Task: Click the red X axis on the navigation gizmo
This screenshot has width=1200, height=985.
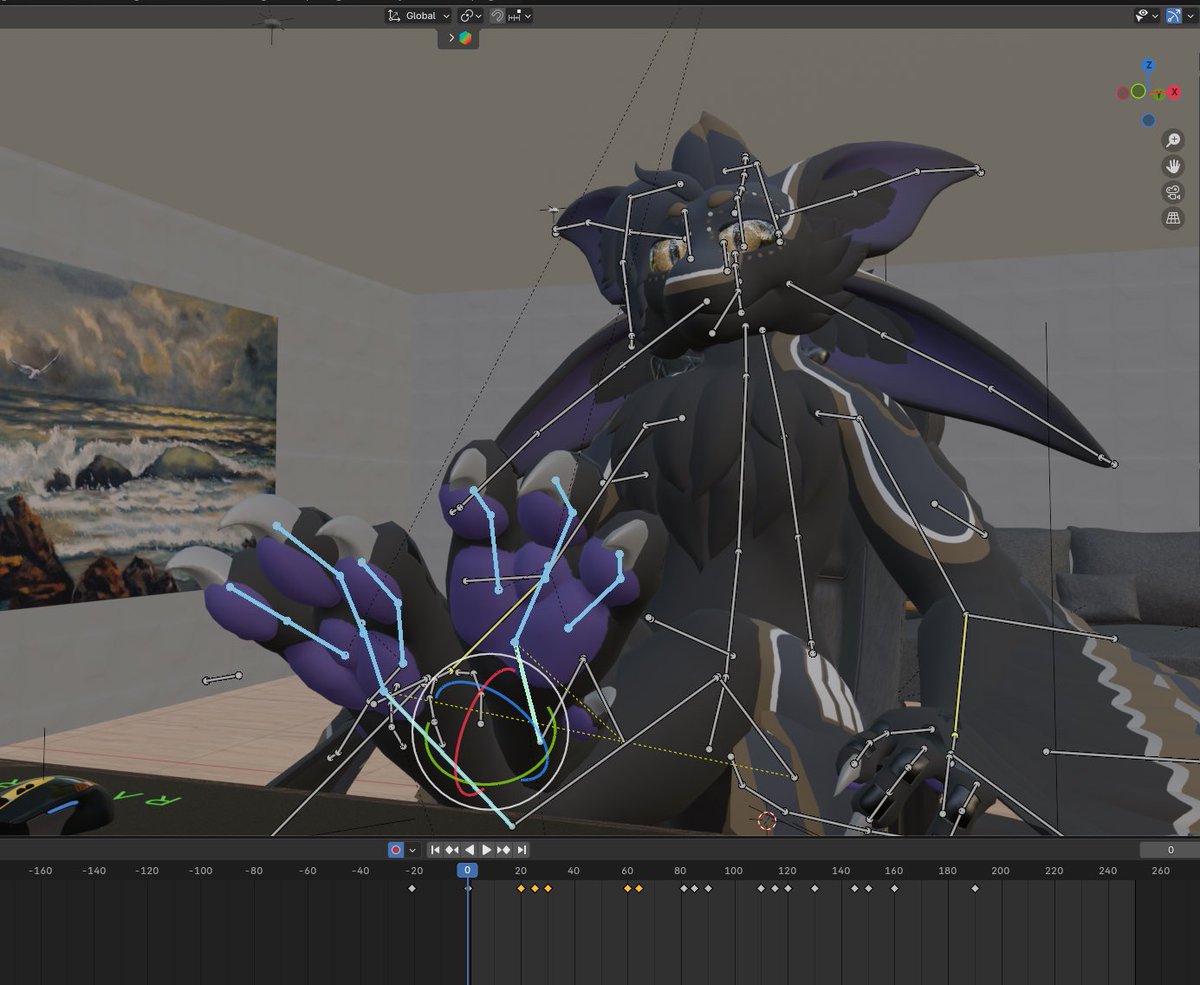Action: pos(1175,93)
